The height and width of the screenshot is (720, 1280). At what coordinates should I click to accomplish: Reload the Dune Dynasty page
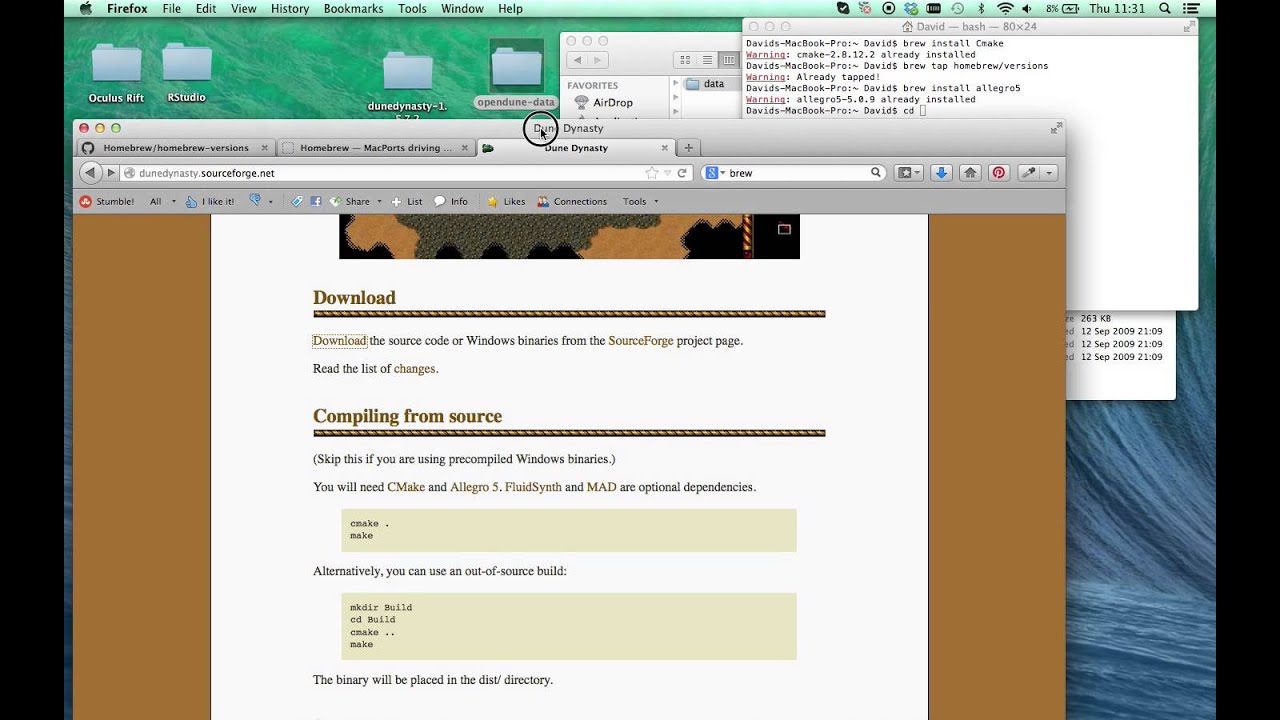682,173
